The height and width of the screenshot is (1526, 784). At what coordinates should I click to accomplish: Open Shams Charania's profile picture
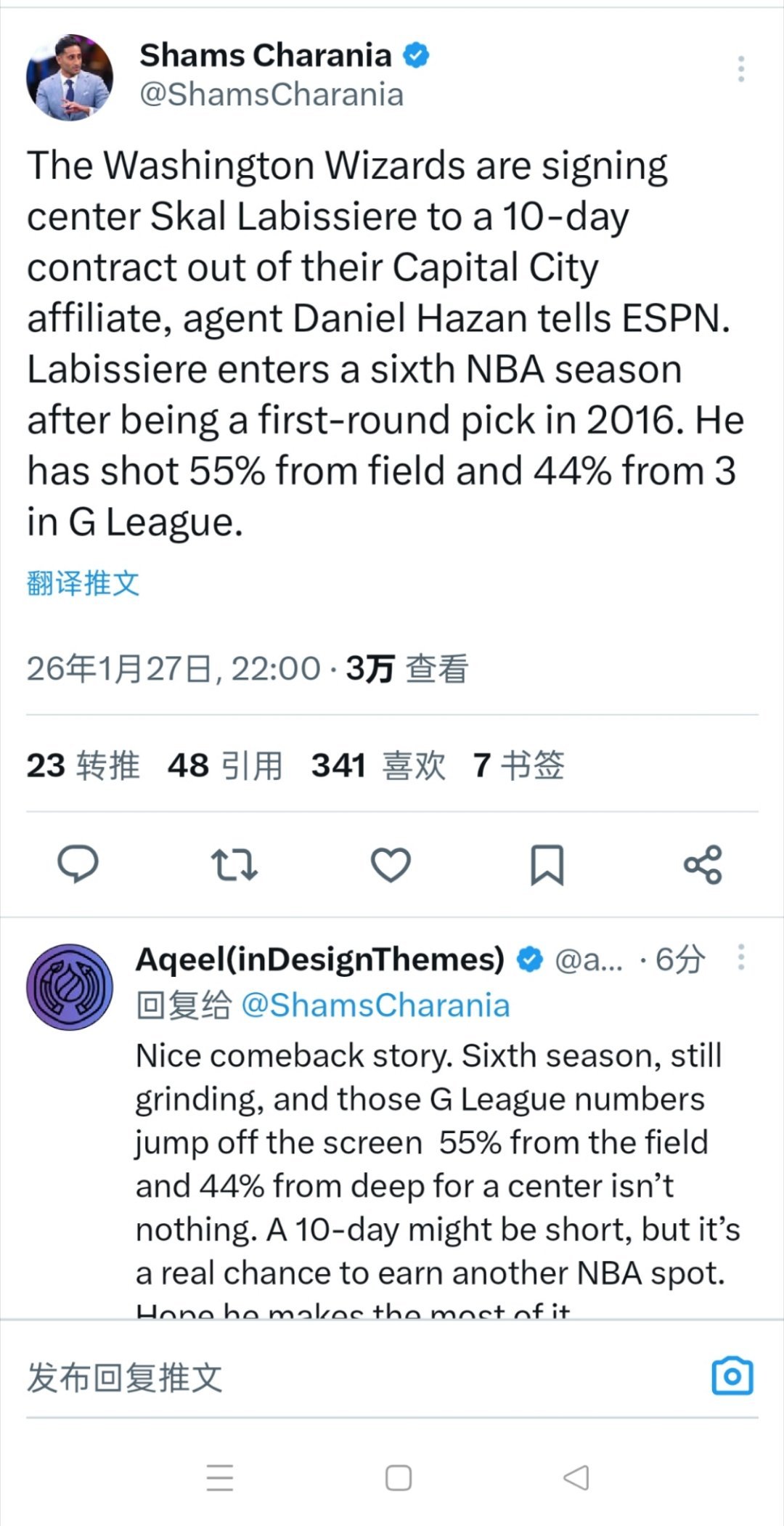[70, 77]
